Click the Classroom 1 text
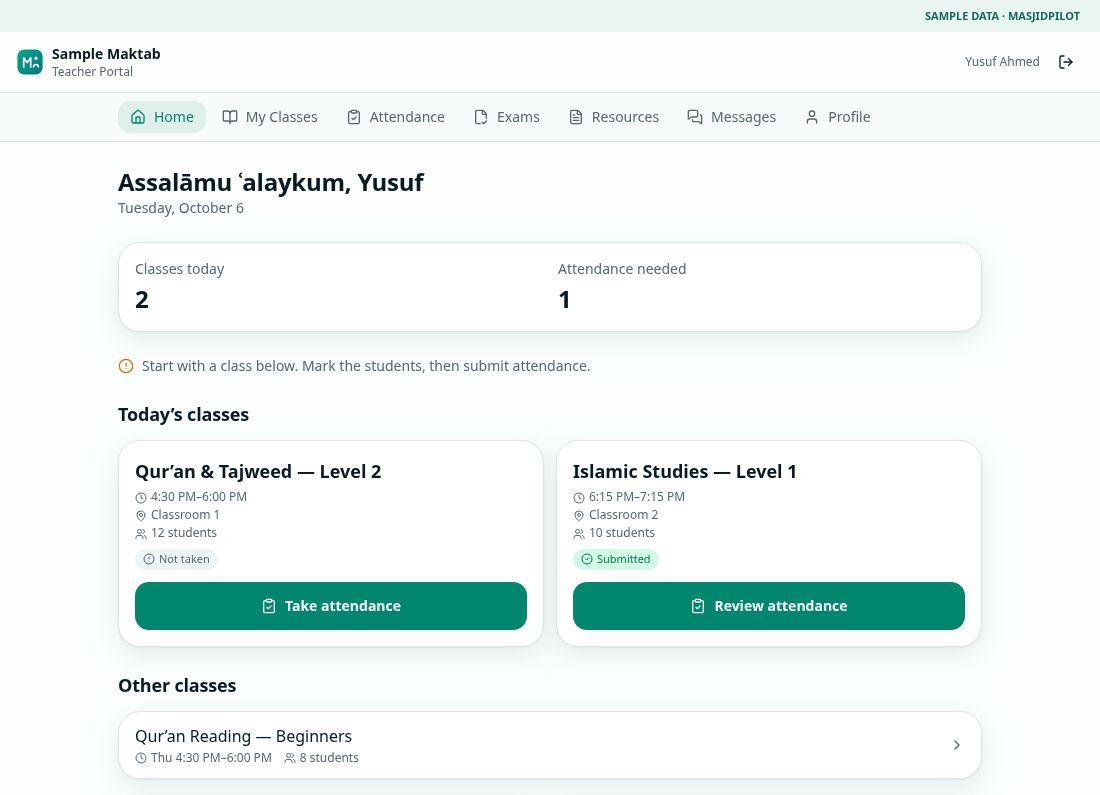Image resolution: width=1100 pixels, height=795 pixels. (185, 515)
